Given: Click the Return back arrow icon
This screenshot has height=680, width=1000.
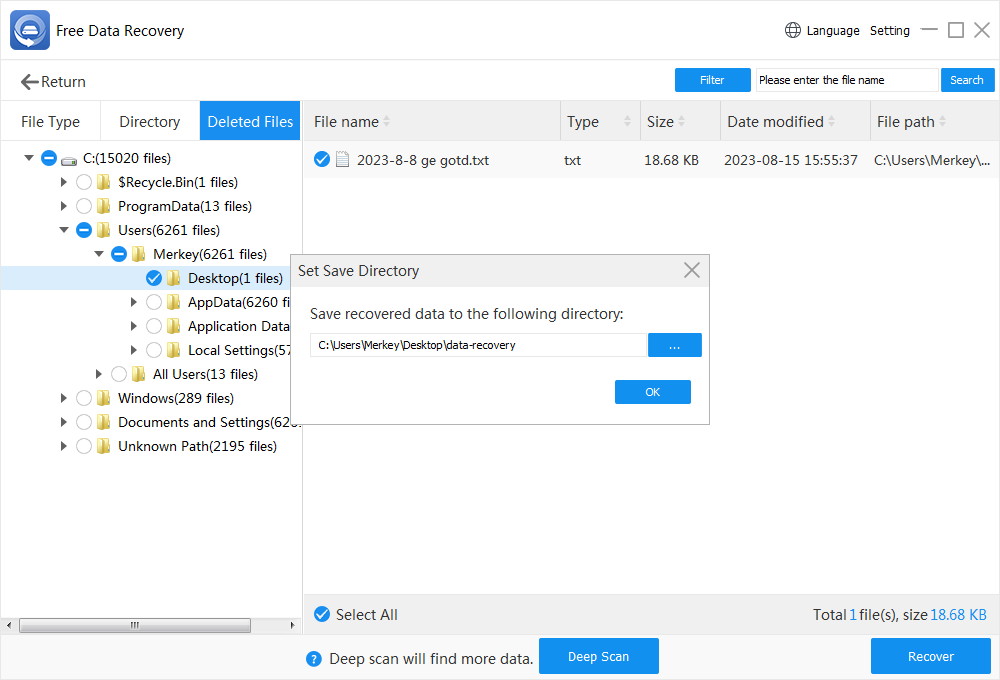Looking at the screenshot, I should click(29, 82).
